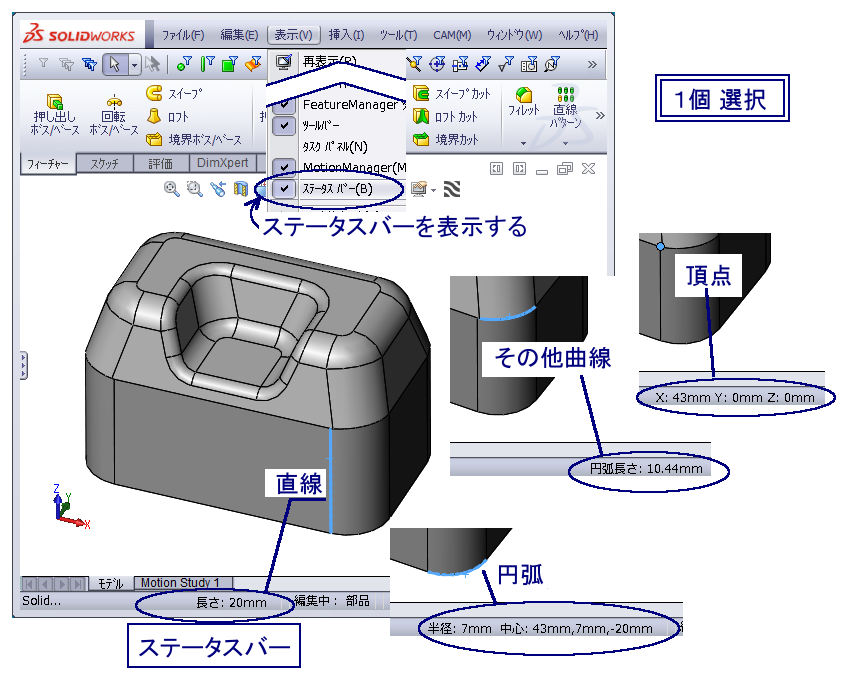This screenshot has width=854, height=674.
Task: Click the zebra stripes display icon
Action: point(452,189)
